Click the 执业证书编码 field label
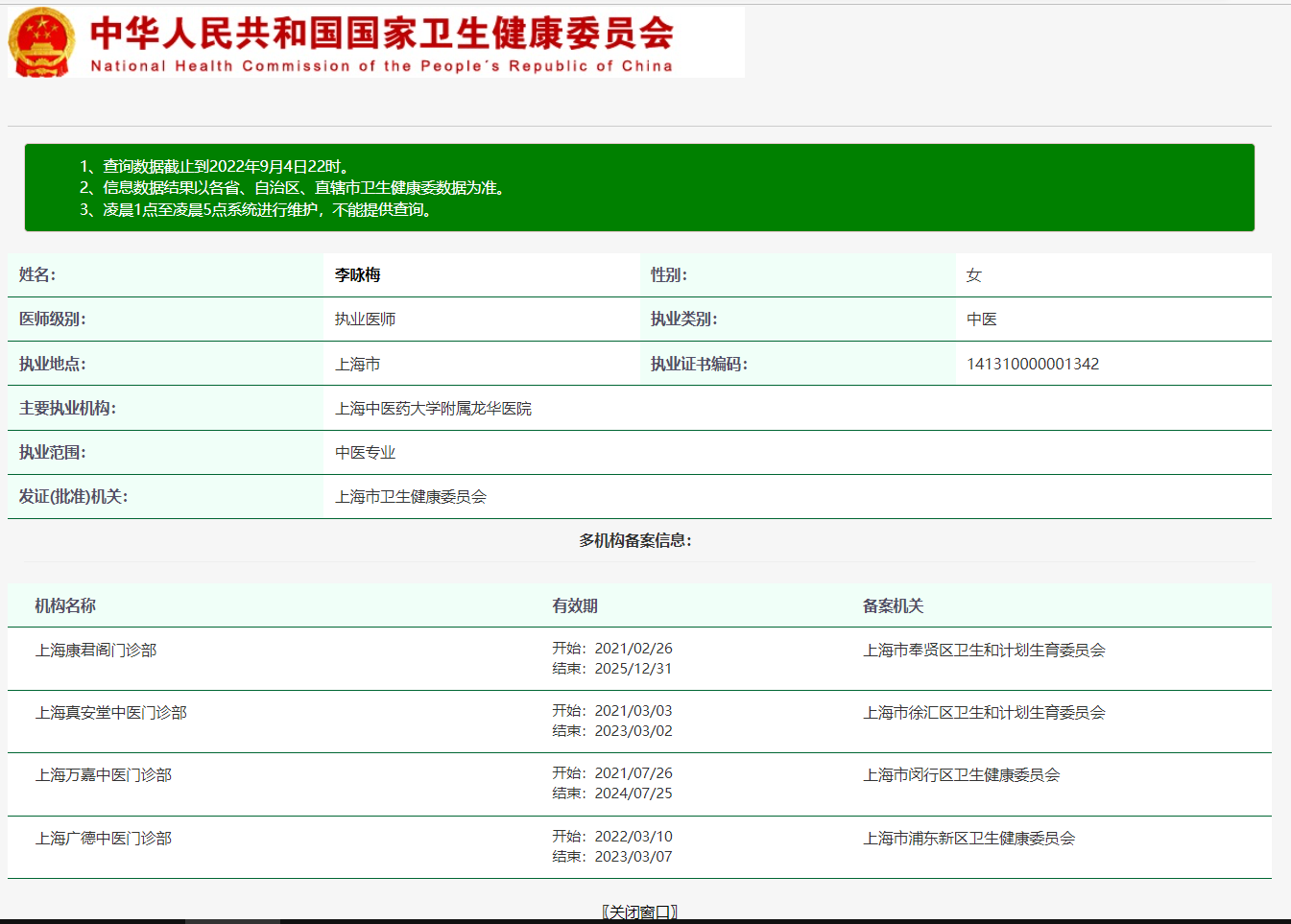 [x=699, y=365]
